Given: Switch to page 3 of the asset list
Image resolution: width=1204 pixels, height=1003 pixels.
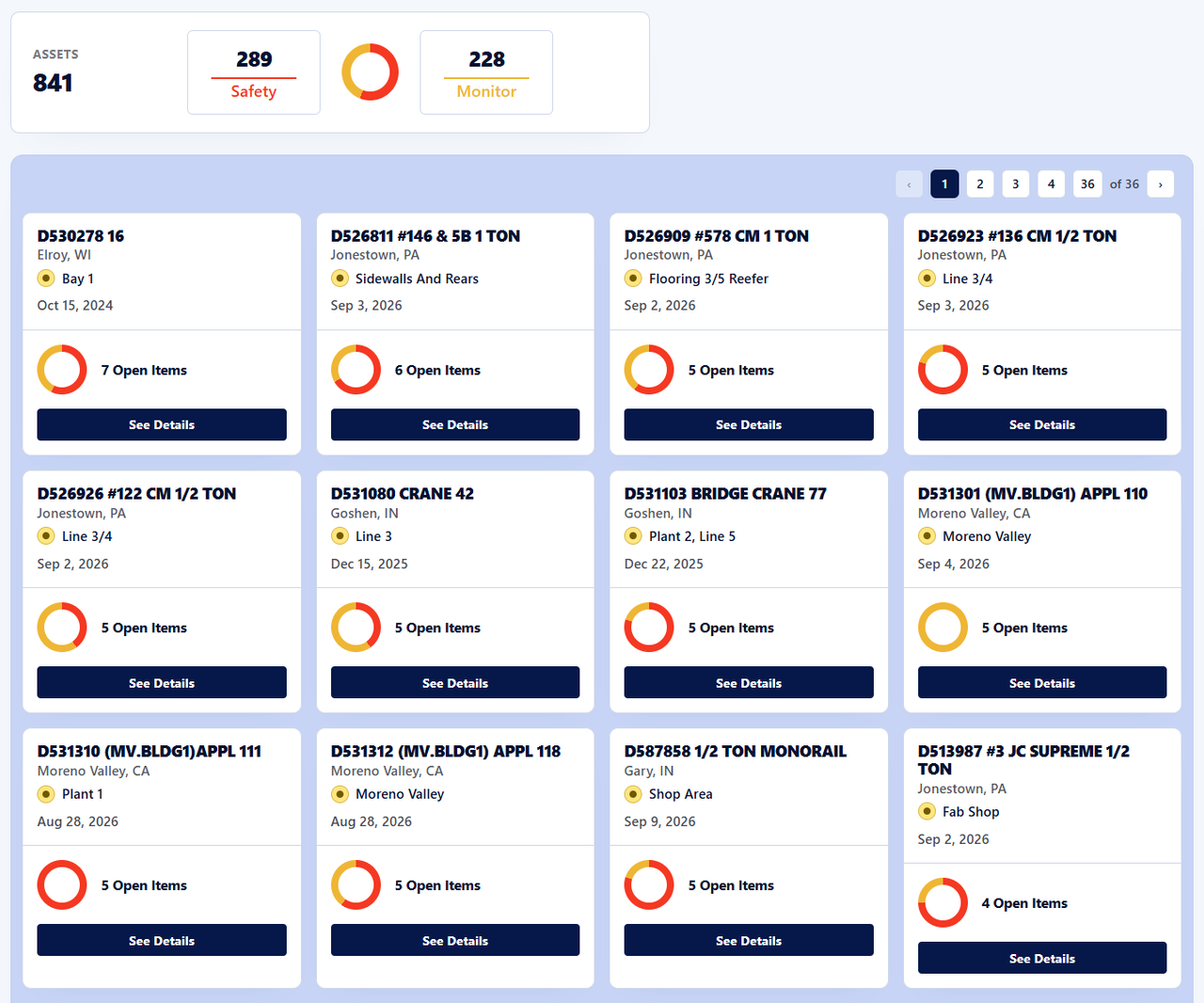Looking at the screenshot, I should (x=1016, y=184).
